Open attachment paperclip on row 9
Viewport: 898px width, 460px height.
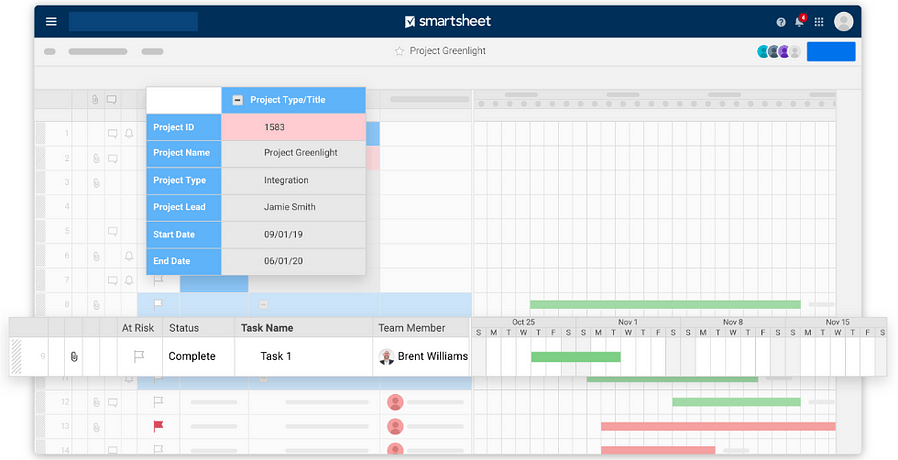[74, 356]
